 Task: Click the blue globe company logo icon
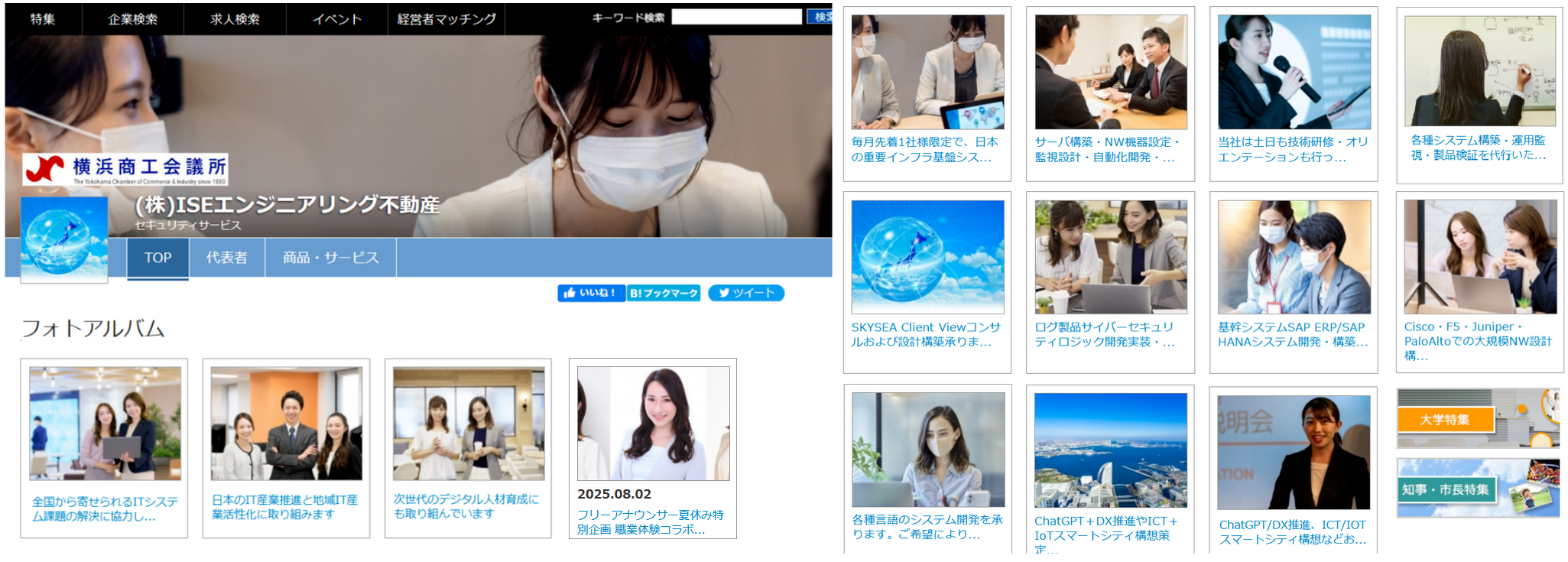(64, 239)
